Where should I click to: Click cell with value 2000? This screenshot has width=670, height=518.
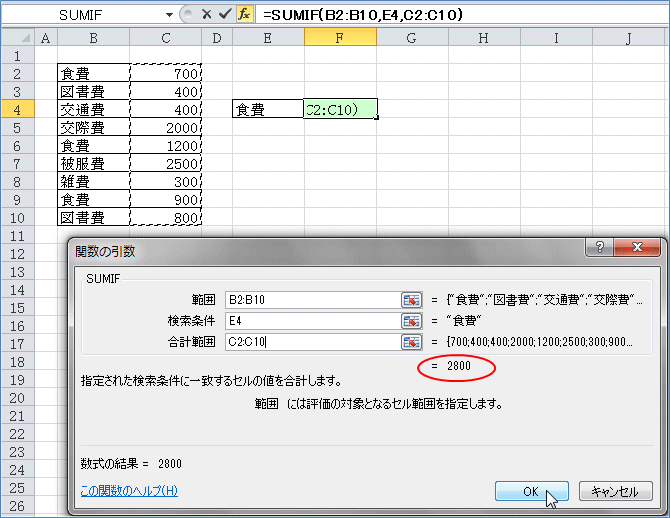[x=165, y=128]
